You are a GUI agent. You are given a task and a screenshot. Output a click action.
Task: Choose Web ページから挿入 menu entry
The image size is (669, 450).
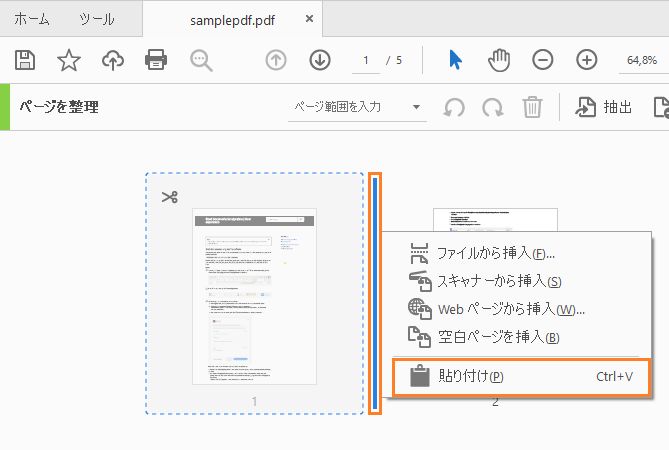[517, 309]
